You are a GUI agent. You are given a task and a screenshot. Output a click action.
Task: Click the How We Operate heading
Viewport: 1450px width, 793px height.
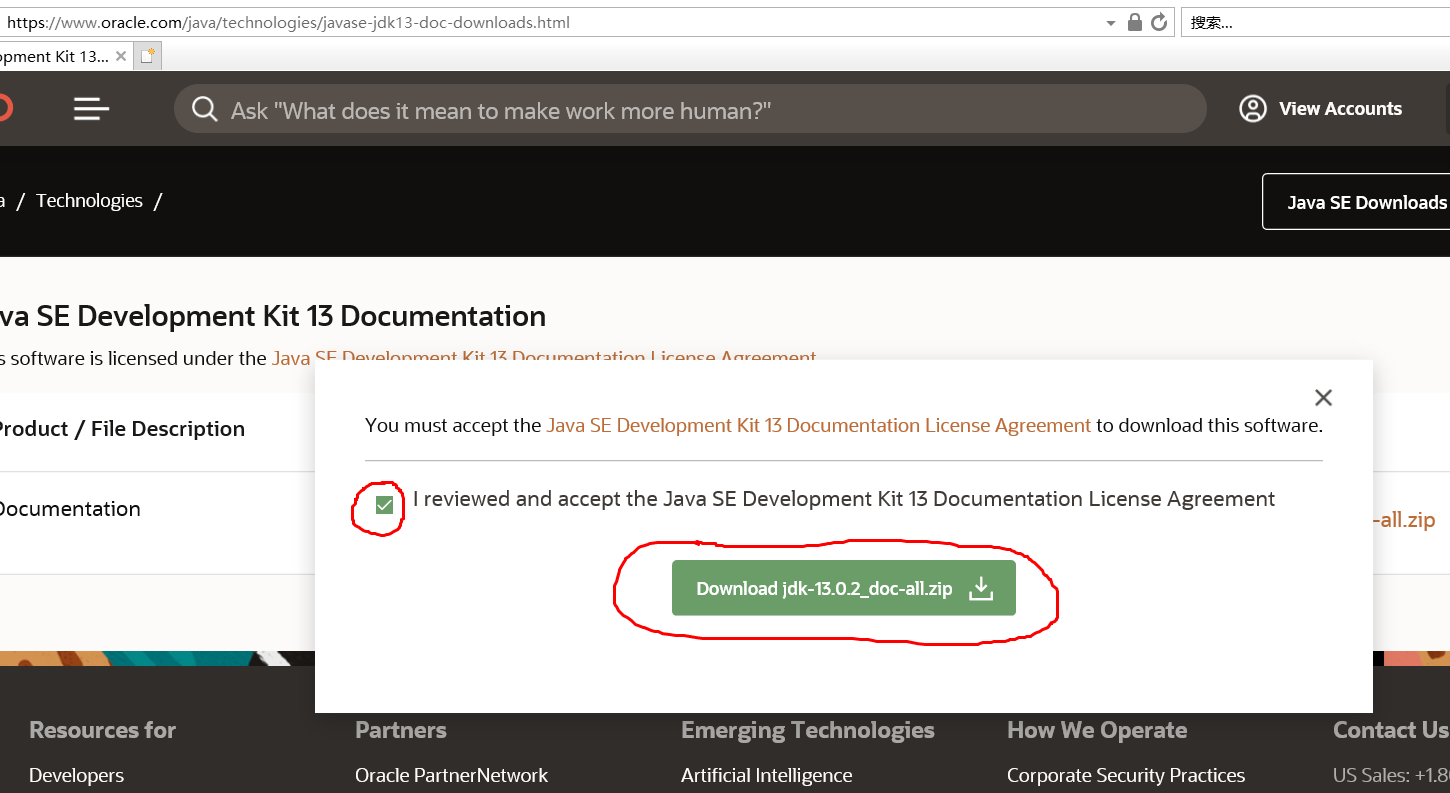(x=1097, y=730)
